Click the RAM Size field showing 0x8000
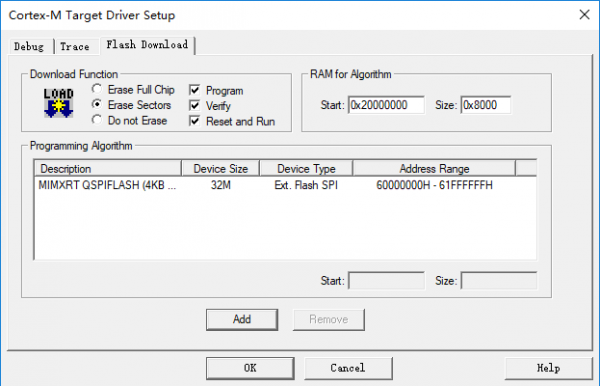600x386 pixels. [486, 105]
